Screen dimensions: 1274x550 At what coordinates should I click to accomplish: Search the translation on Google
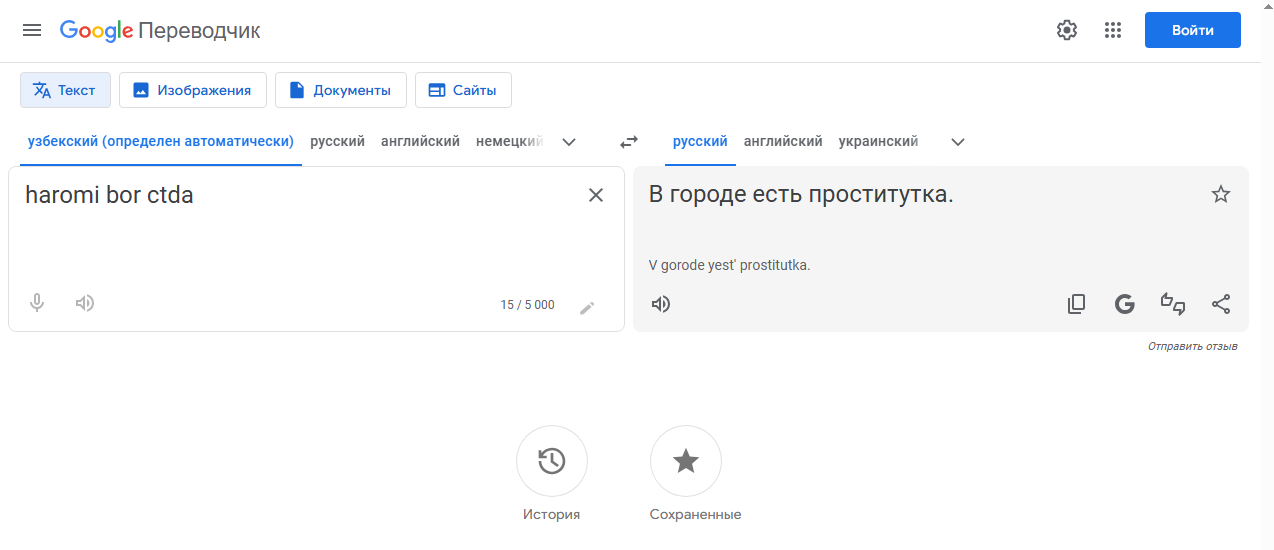[x=1125, y=304]
